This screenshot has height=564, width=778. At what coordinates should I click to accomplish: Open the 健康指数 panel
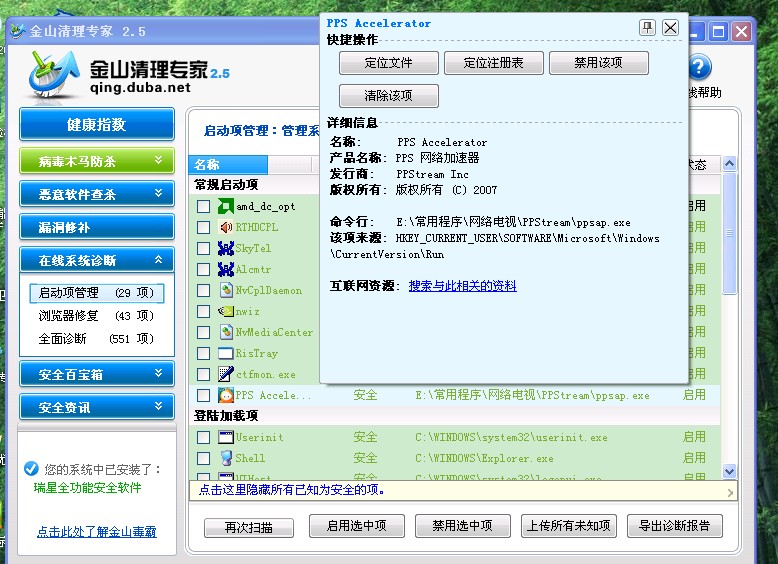[97, 125]
